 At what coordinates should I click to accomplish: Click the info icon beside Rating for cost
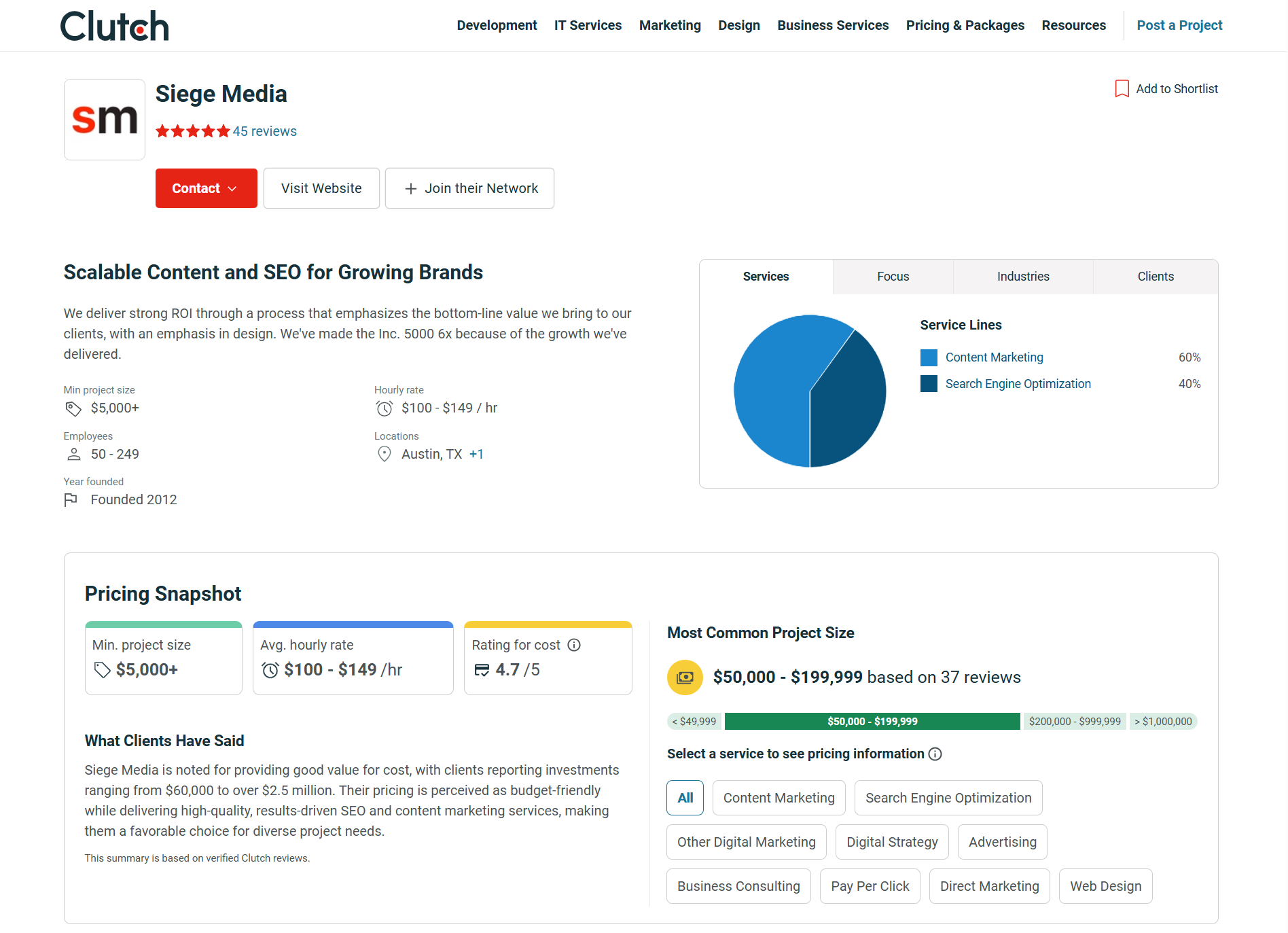coord(574,645)
